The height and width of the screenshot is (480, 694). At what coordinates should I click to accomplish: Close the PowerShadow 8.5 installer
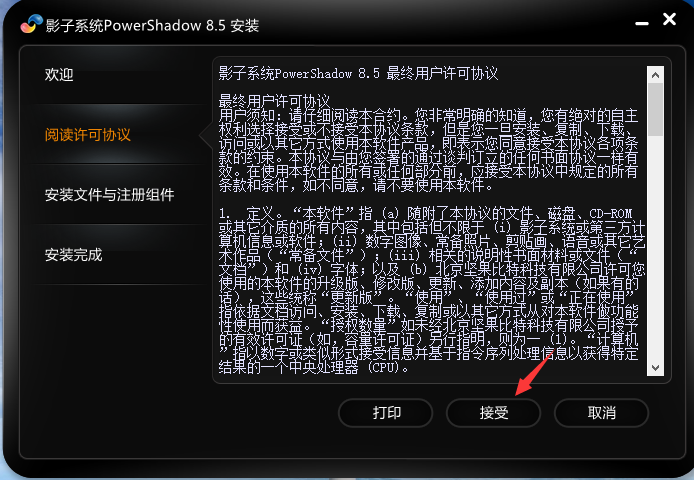click(x=669, y=19)
